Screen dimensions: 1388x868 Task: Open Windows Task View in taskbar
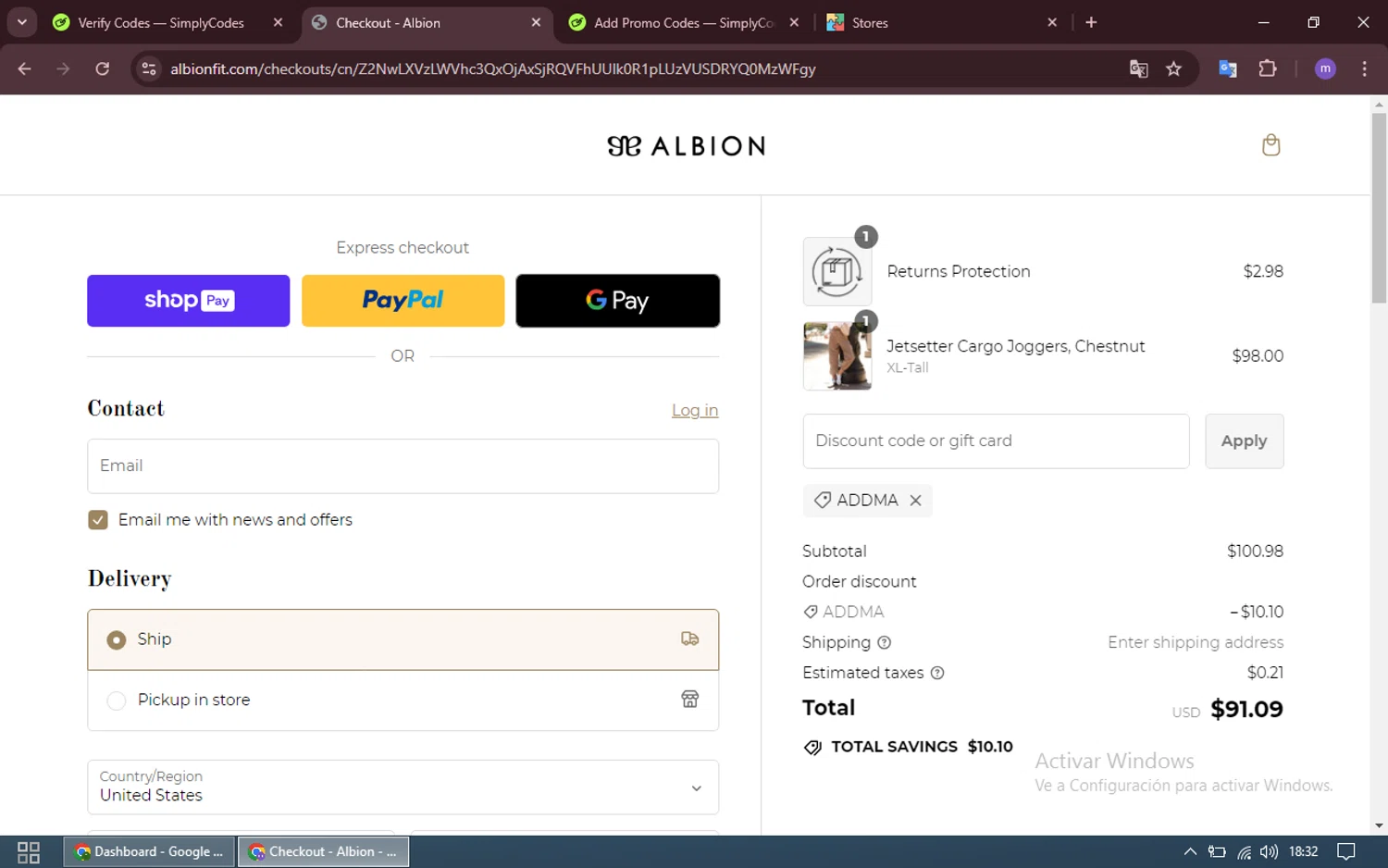tap(29, 852)
